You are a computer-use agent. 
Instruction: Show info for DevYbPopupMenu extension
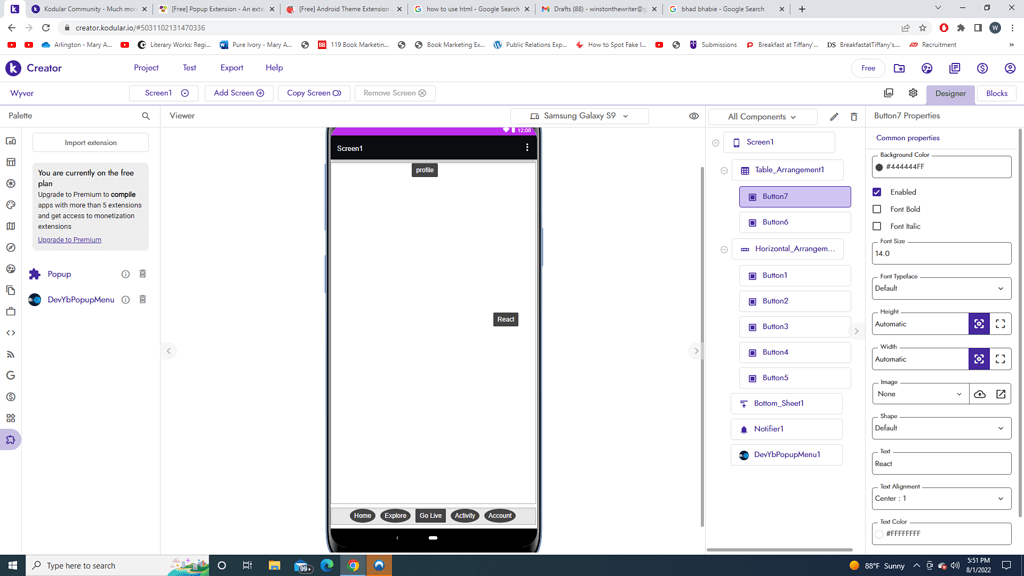pyautogui.click(x=125, y=300)
